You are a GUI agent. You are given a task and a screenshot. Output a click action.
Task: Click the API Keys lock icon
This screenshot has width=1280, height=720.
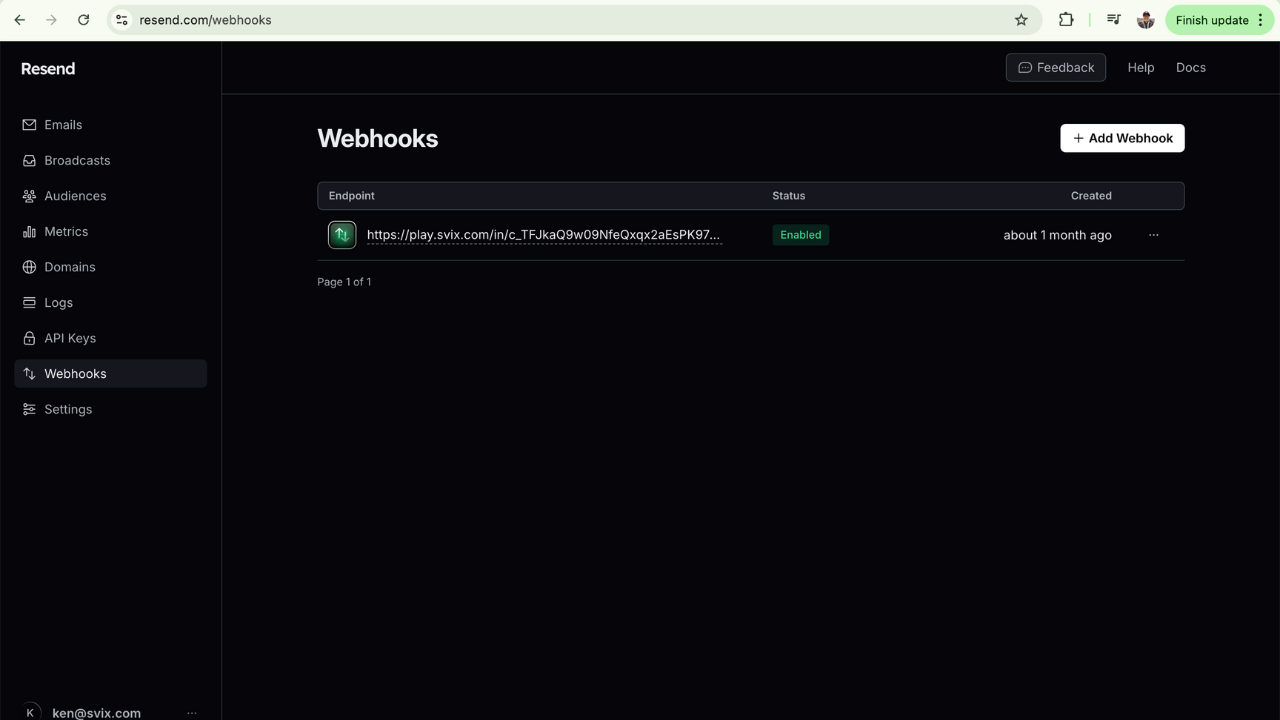tap(29, 338)
